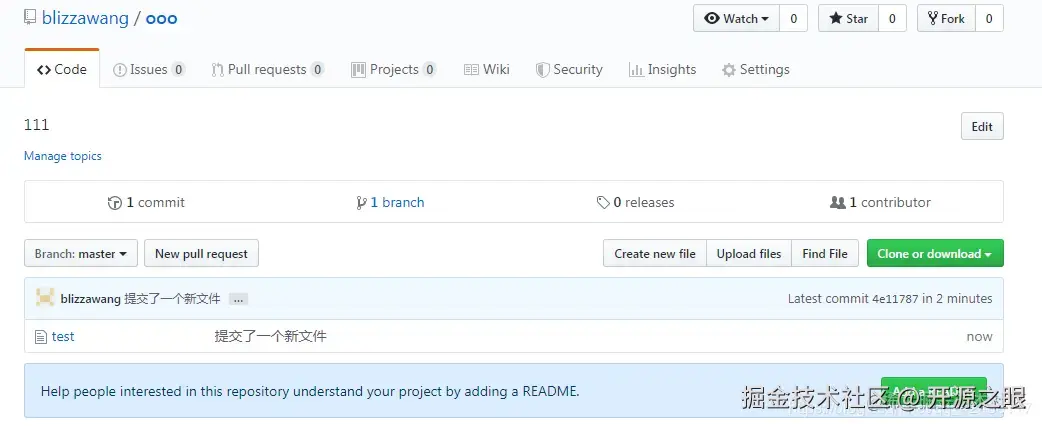Open the test file link
The width and height of the screenshot is (1042, 427).
[63, 337]
